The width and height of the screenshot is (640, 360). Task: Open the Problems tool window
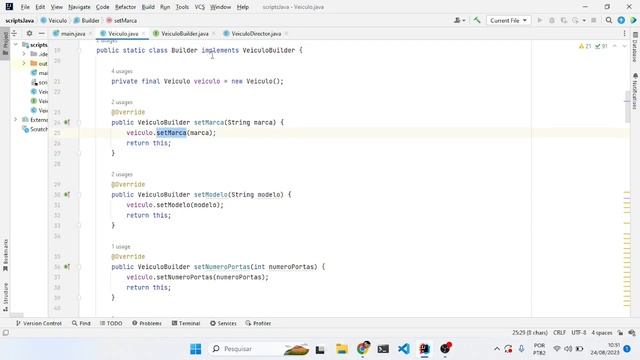click(x=147, y=323)
